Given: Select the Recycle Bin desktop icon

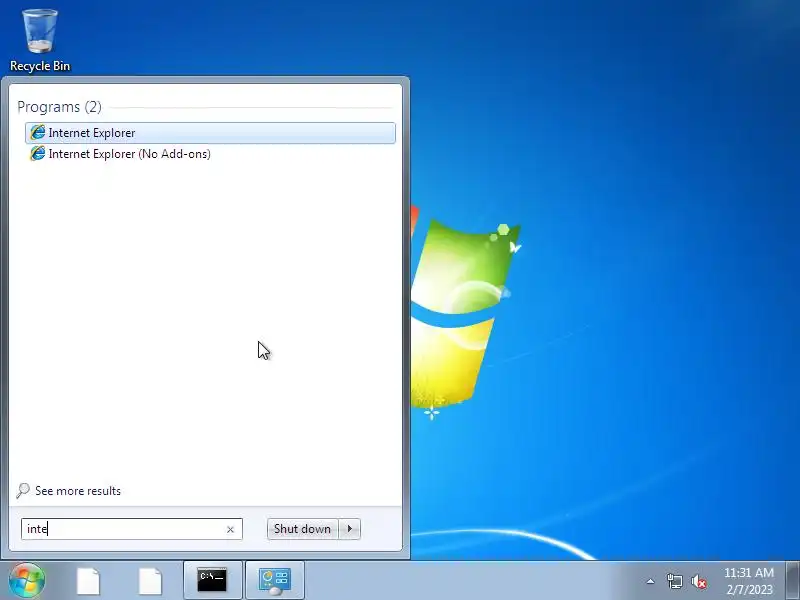Looking at the screenshot, I should 40,40.
